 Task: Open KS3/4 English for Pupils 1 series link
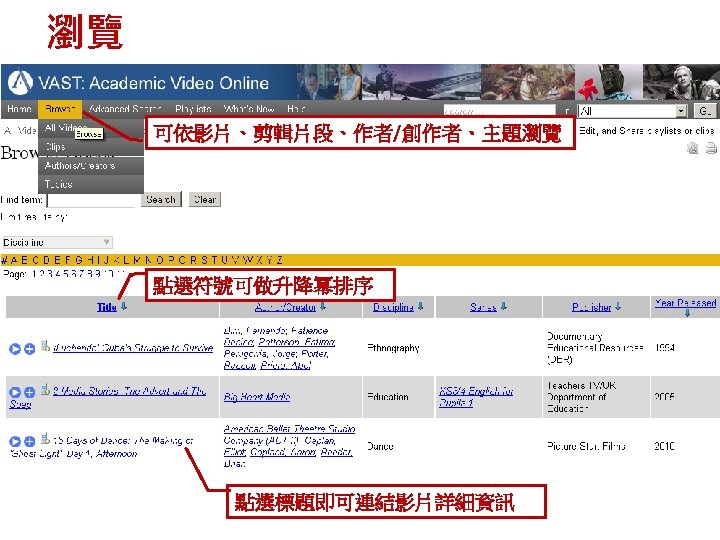click(476, 397)
